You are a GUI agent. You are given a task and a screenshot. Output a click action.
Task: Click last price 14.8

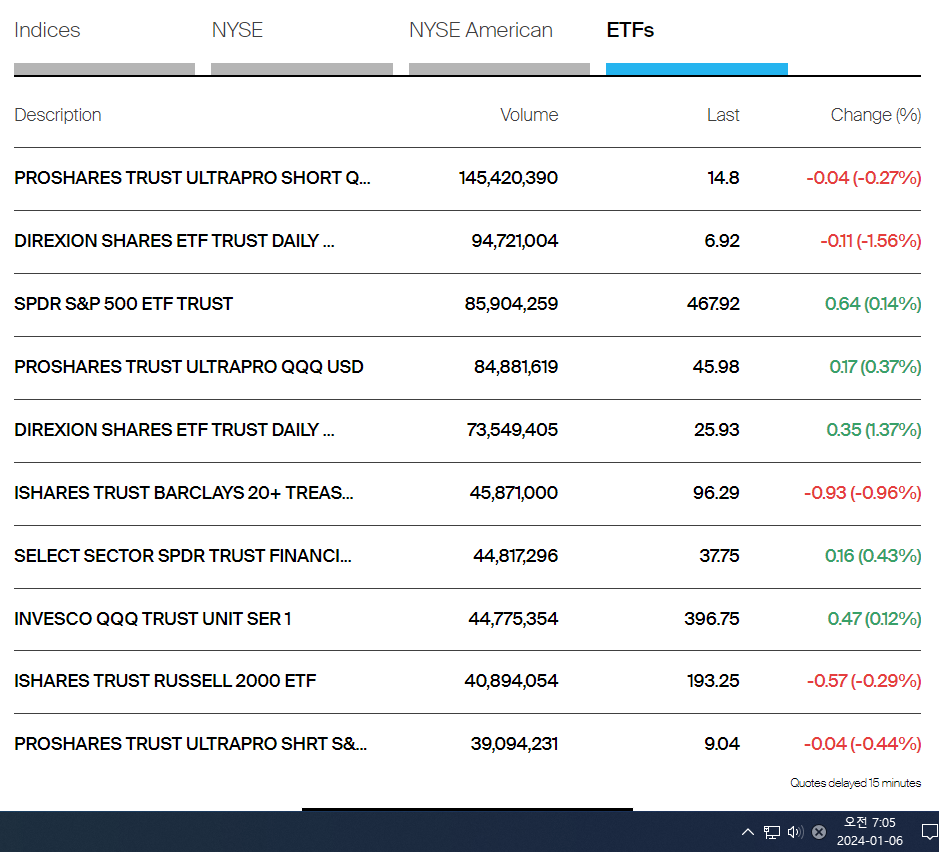tap(723, 178)
